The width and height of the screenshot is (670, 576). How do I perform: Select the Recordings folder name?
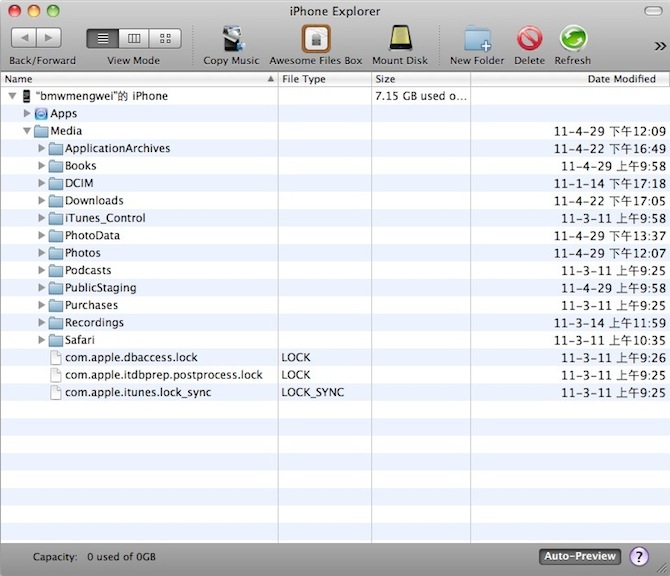click(94, 323)
